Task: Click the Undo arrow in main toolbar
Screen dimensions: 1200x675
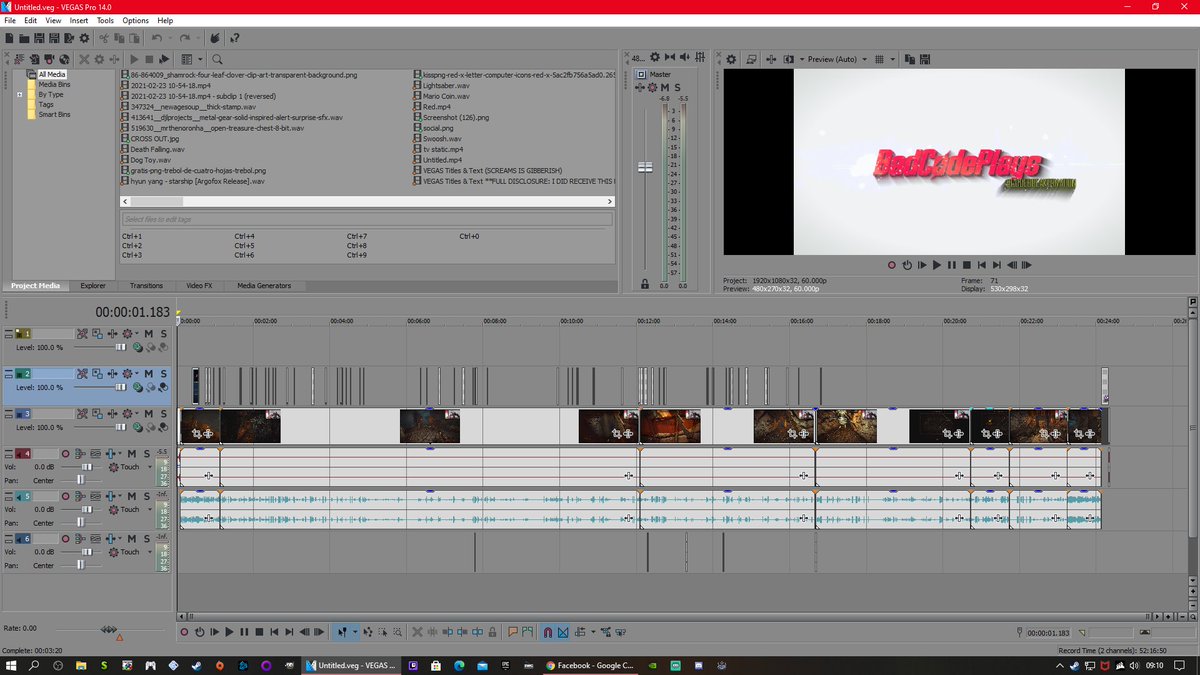Action: (157, 38)
